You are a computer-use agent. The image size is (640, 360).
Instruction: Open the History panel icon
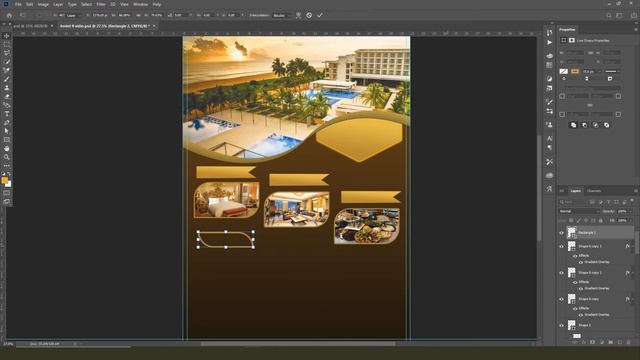(x=549, y=33)
